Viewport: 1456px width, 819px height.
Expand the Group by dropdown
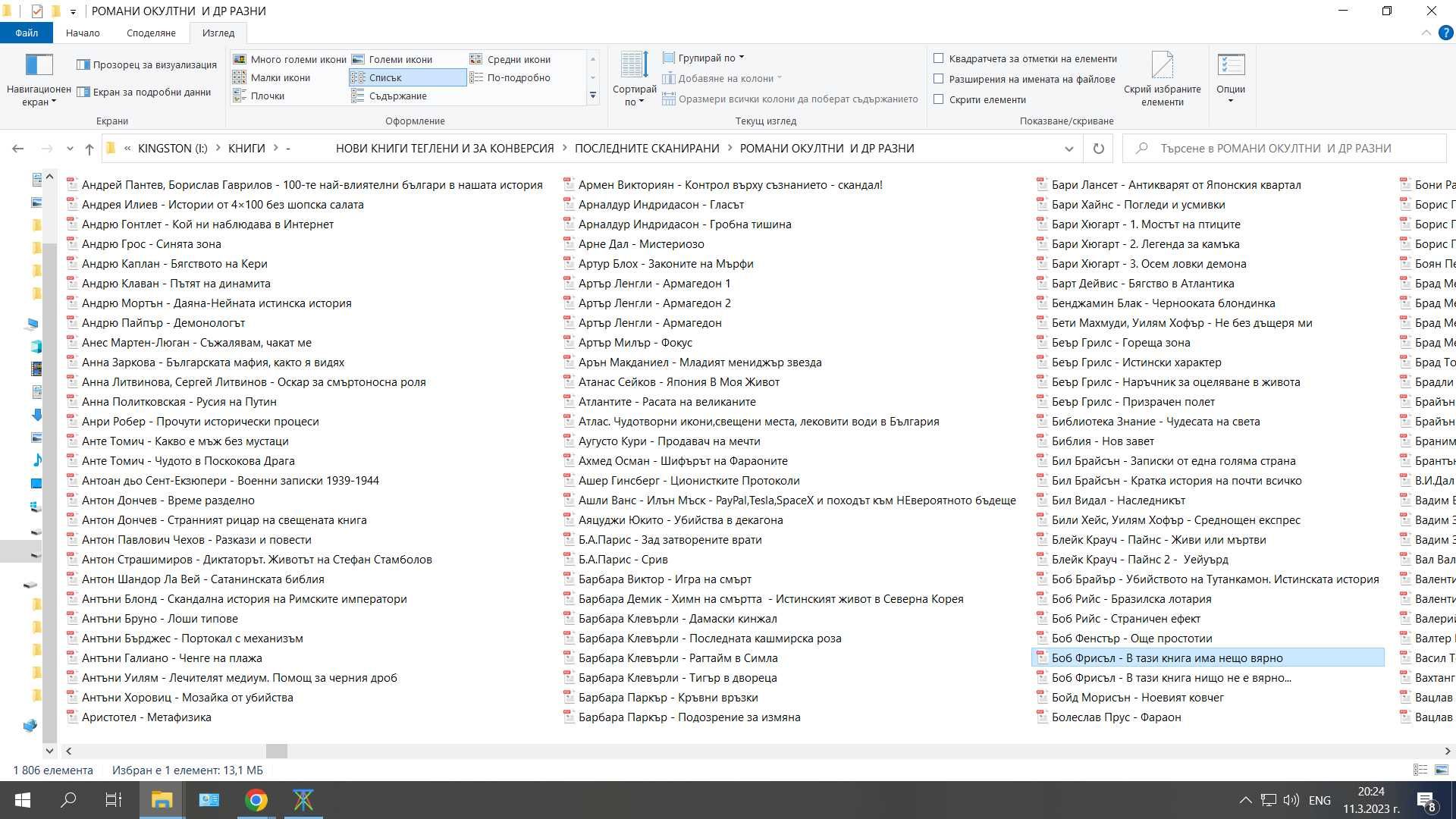click(x=704, y=58)
